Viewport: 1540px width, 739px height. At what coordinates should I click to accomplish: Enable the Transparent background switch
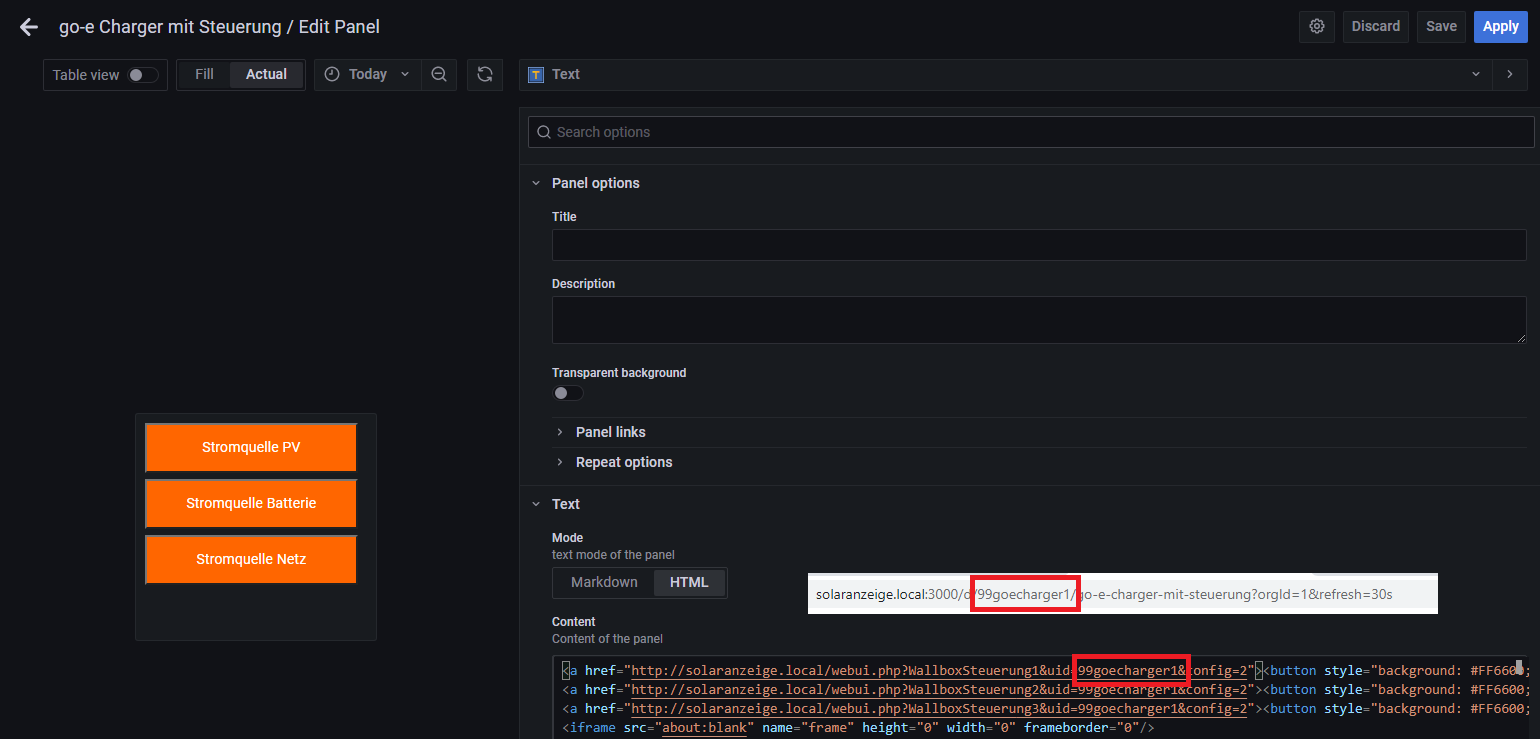[567, 393]
